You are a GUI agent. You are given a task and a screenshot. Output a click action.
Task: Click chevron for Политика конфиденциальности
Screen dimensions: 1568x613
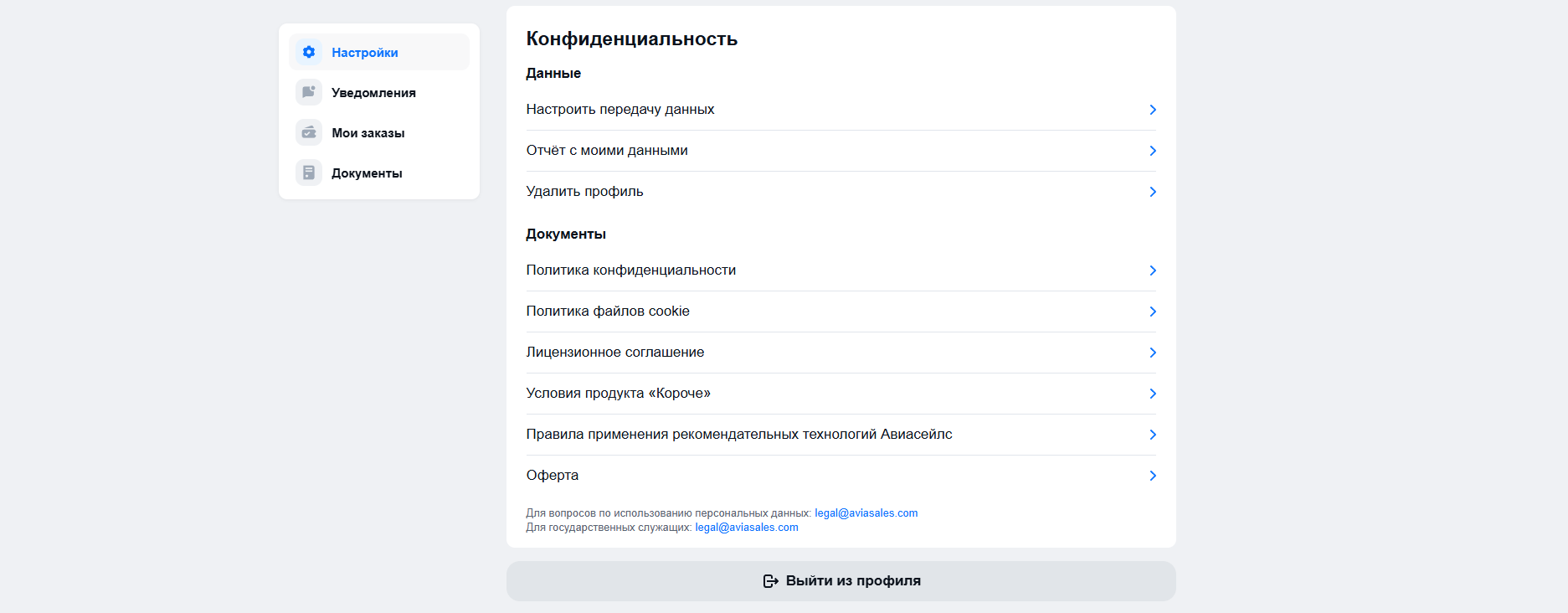(1153, 270)
